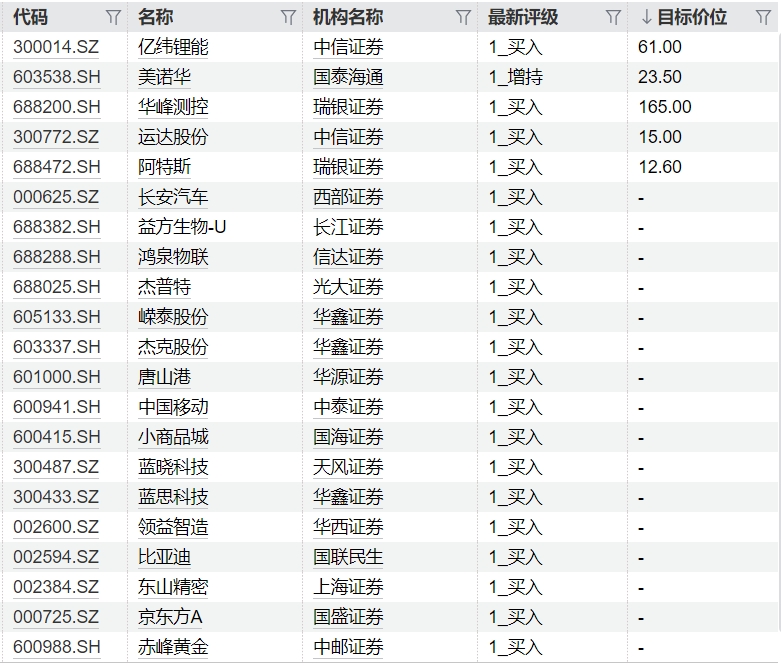The width and height of the screenshot is (781, 666).
Task: Open stock code 688382.SH
Action: tap(57, 227)
